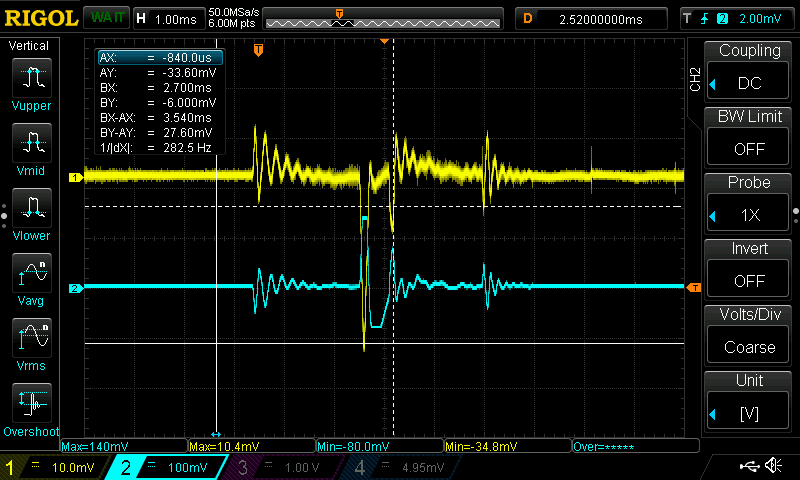Click horizontal timebase 1.00ms field
The width and height of the screenshot is (800, 480).
click(168, 19)
